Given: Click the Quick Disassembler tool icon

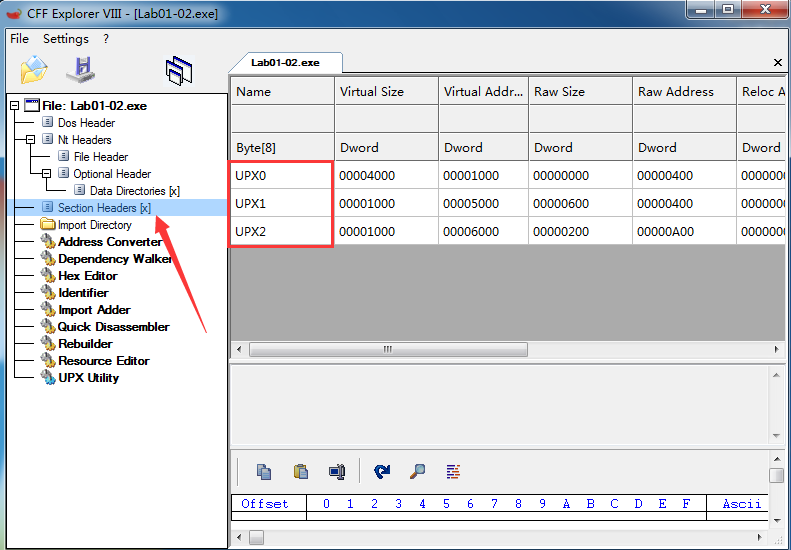Looking at the screenshot, I should coord(48,326).
